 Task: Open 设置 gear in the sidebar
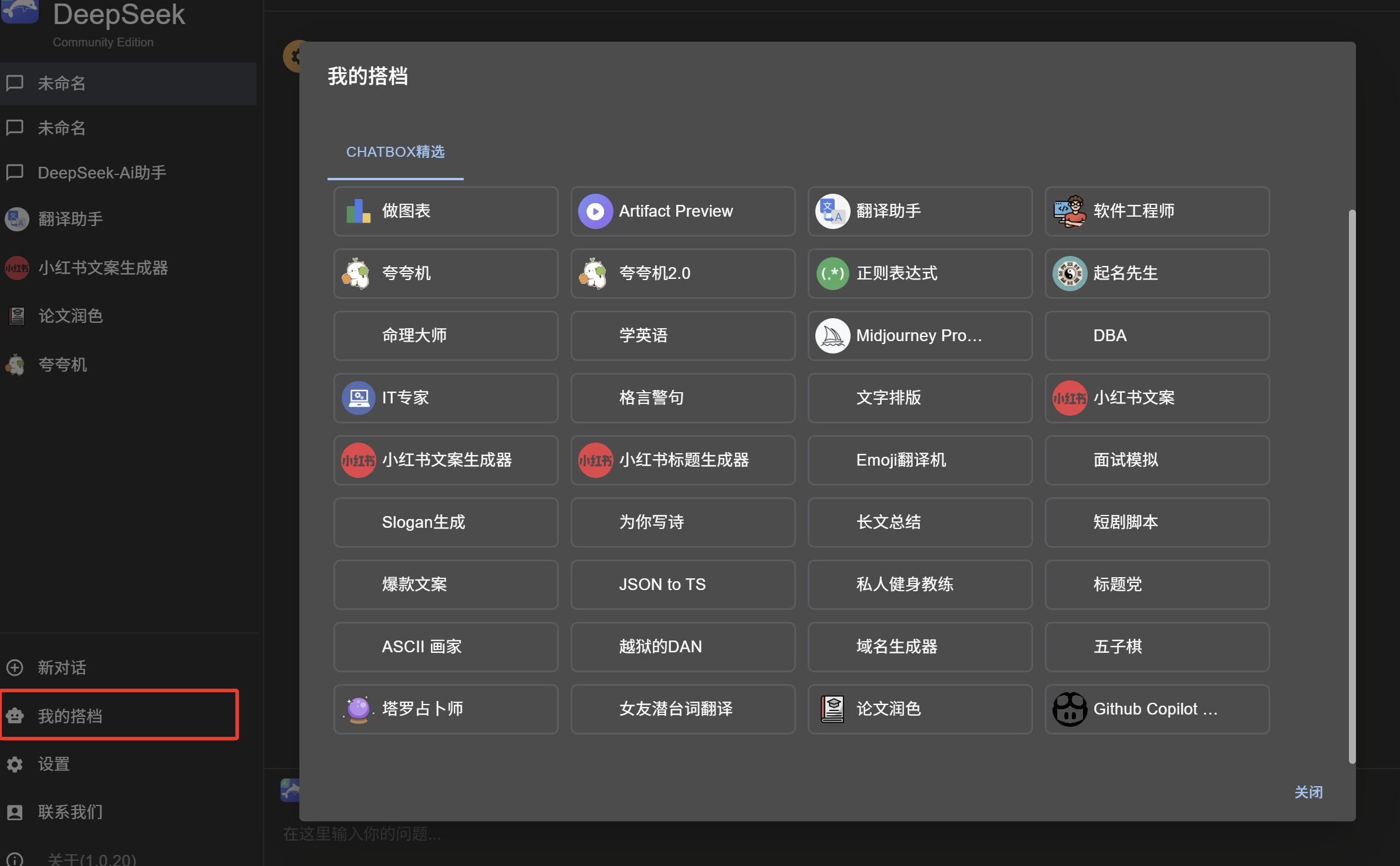[15, 764]
